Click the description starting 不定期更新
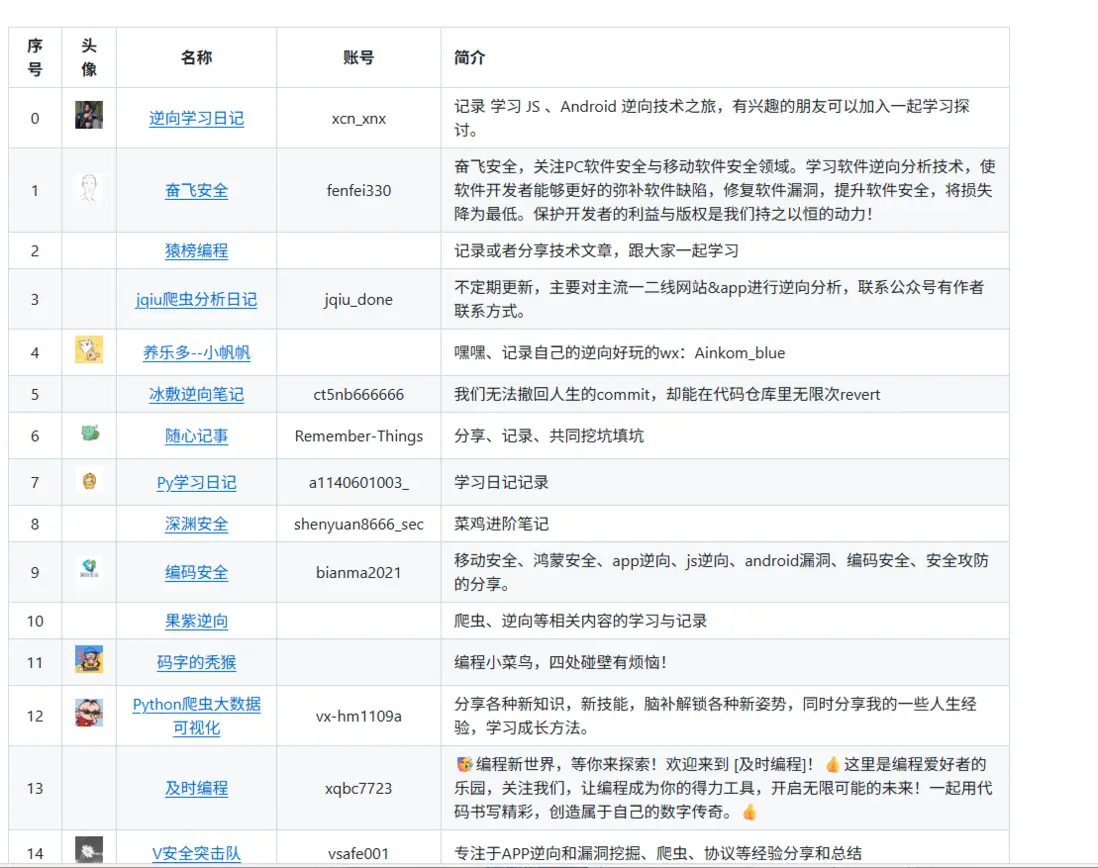Screen dimensions: 1098x868 coord(719,300)
